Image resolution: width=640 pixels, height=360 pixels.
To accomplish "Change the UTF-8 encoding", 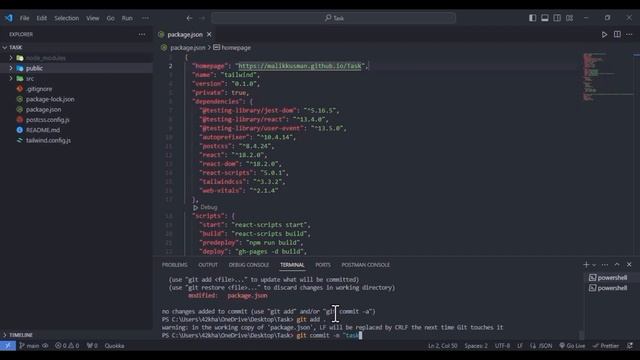I will 502,346.
